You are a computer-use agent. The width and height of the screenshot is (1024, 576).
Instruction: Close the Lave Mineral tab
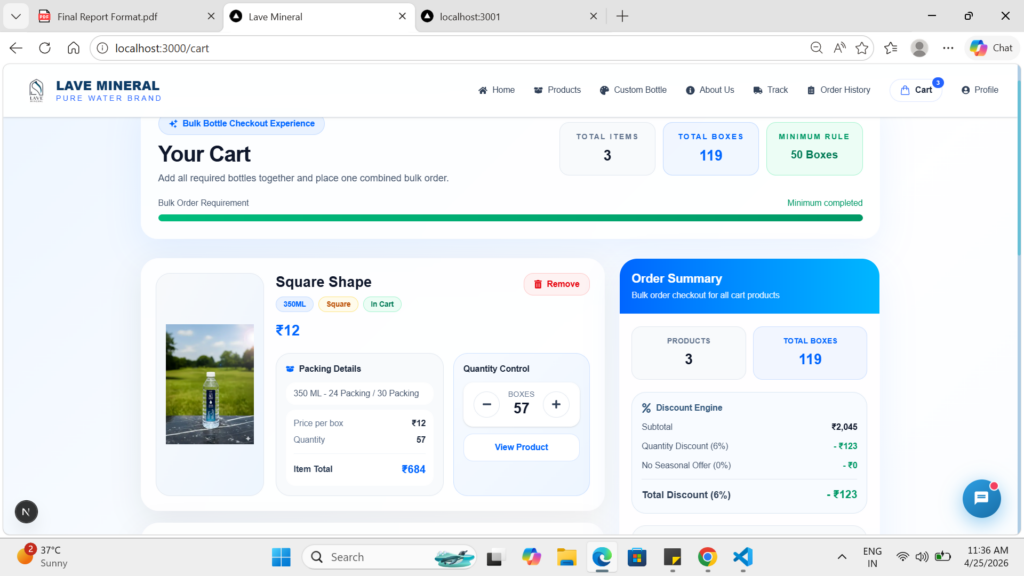coord(402,16)
